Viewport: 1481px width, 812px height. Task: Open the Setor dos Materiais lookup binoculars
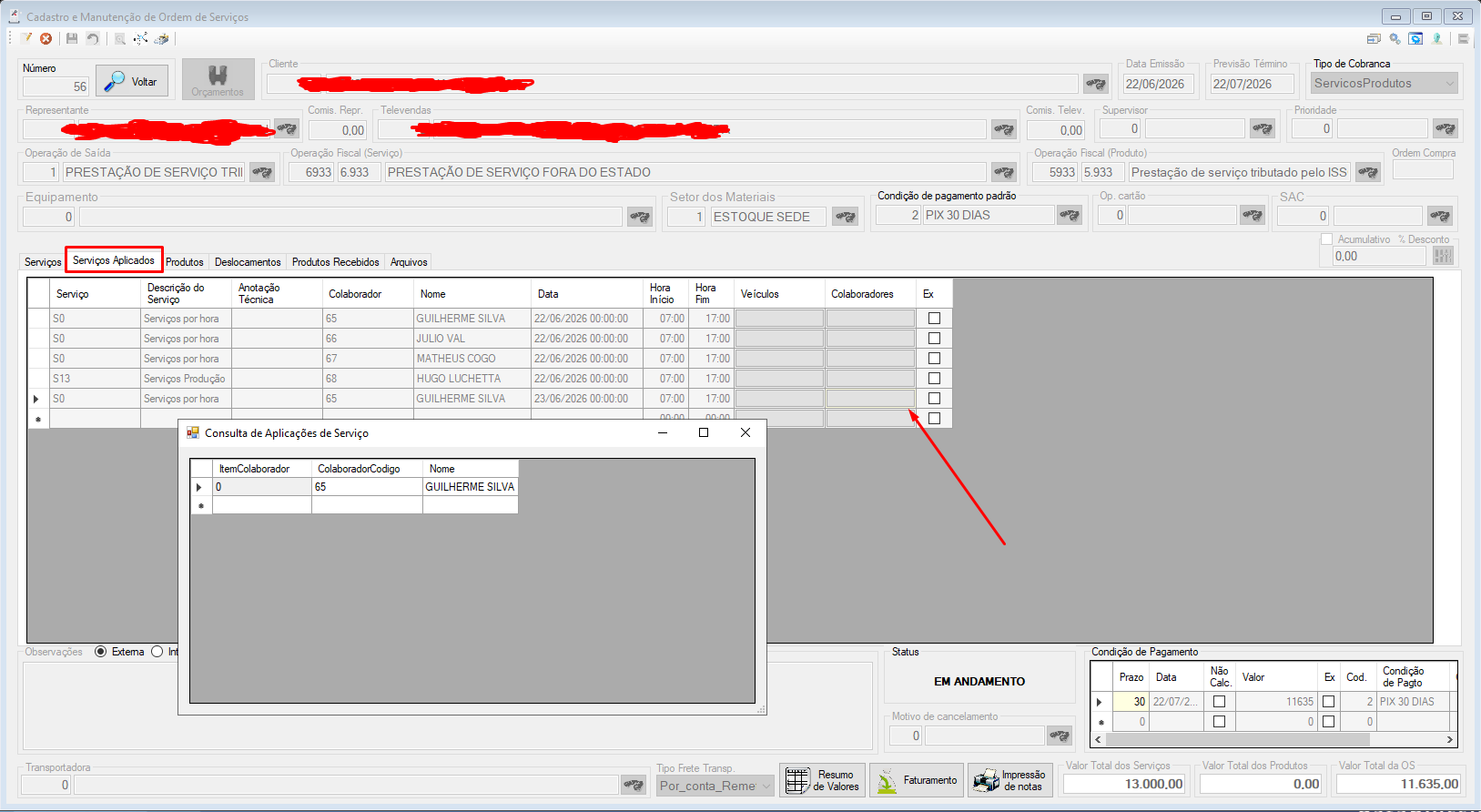(846, 217)
